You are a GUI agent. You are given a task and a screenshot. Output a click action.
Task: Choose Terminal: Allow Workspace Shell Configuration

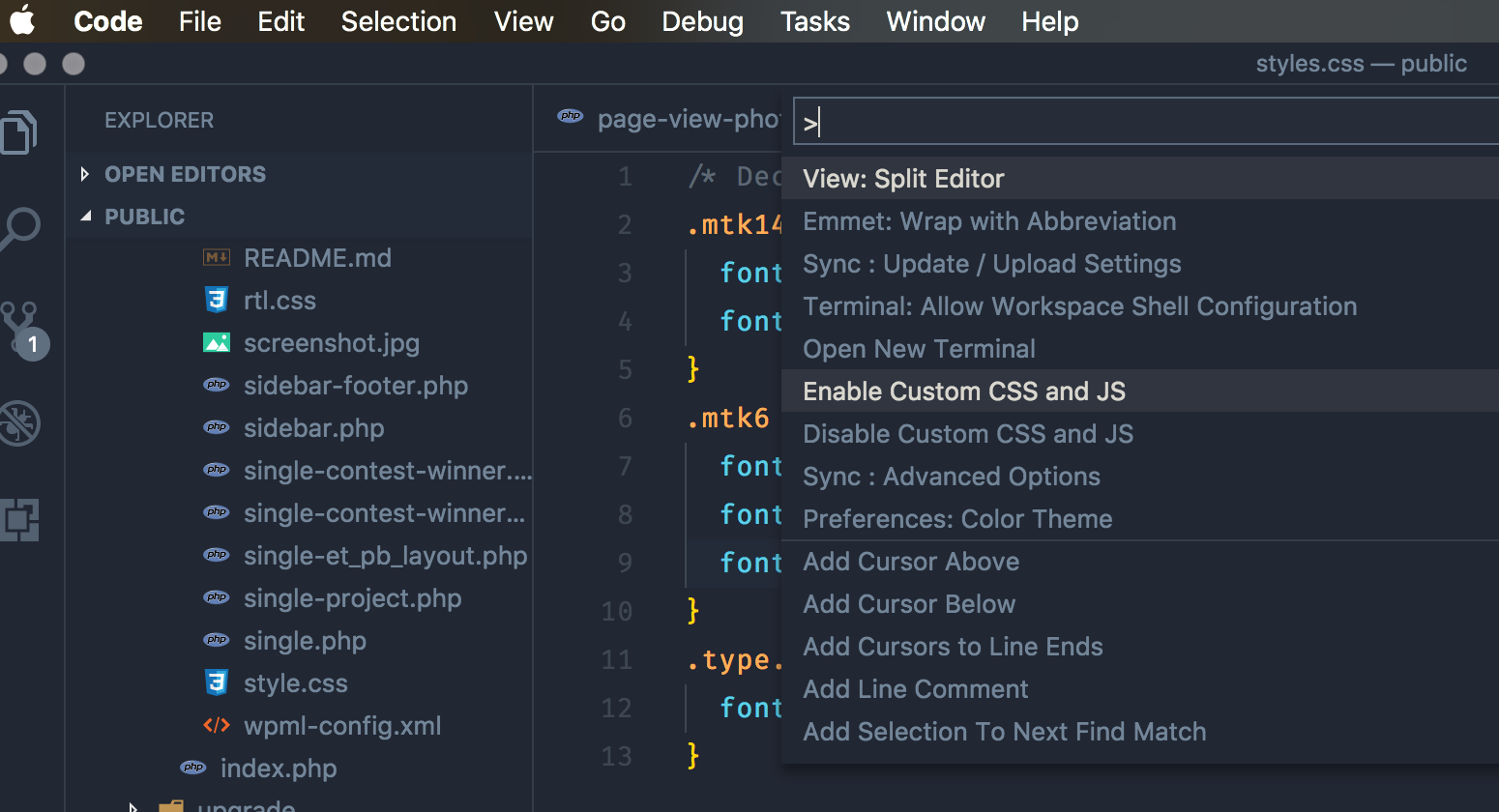pos(1140,305)
